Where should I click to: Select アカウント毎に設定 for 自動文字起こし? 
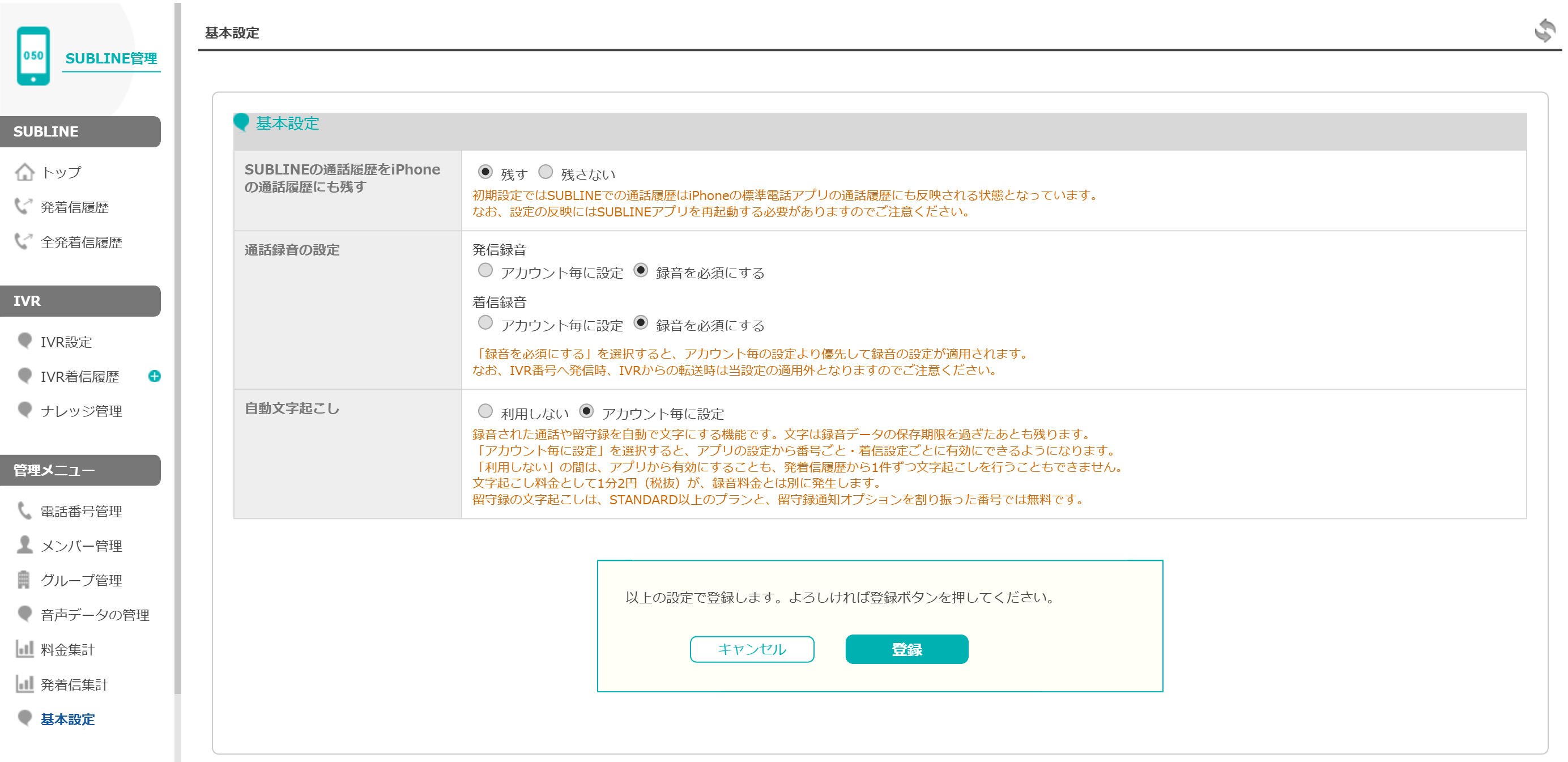[586, 411]
